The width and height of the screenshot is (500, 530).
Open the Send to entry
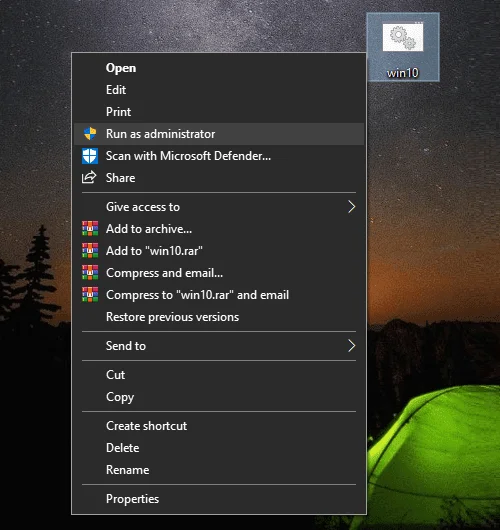point(219,346)
